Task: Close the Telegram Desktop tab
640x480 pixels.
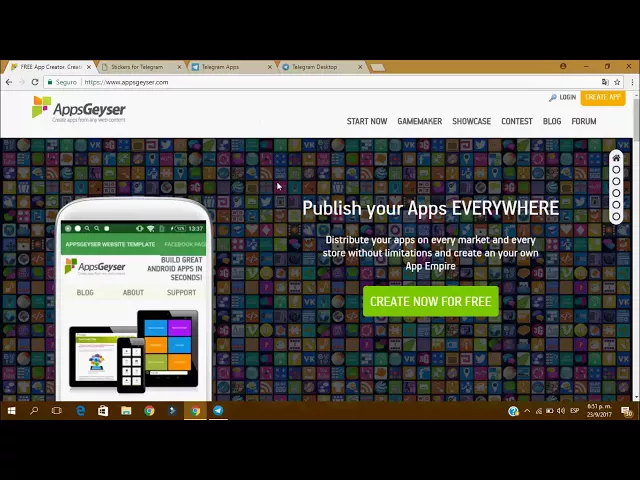Action: pyautogui.click(x=360, y=67)
